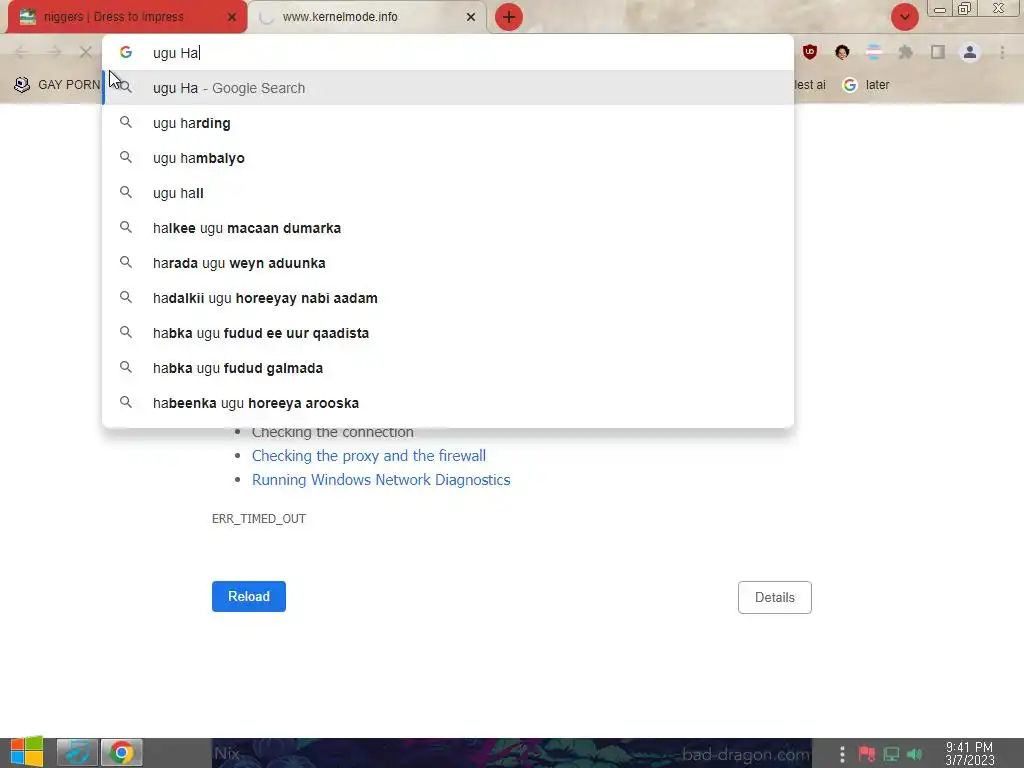
Task: Toggle the browser side panel icon
Action: coord(938,52)
